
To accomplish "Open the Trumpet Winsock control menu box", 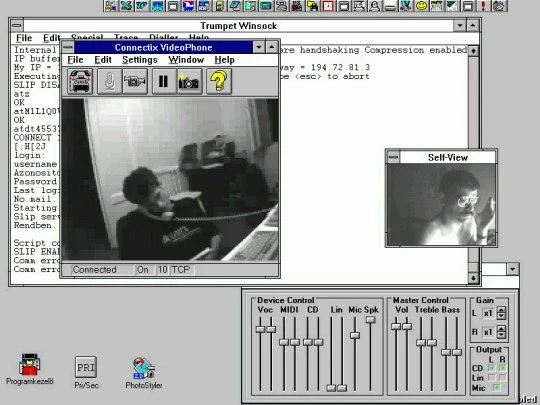I will [x=17, y=25].
